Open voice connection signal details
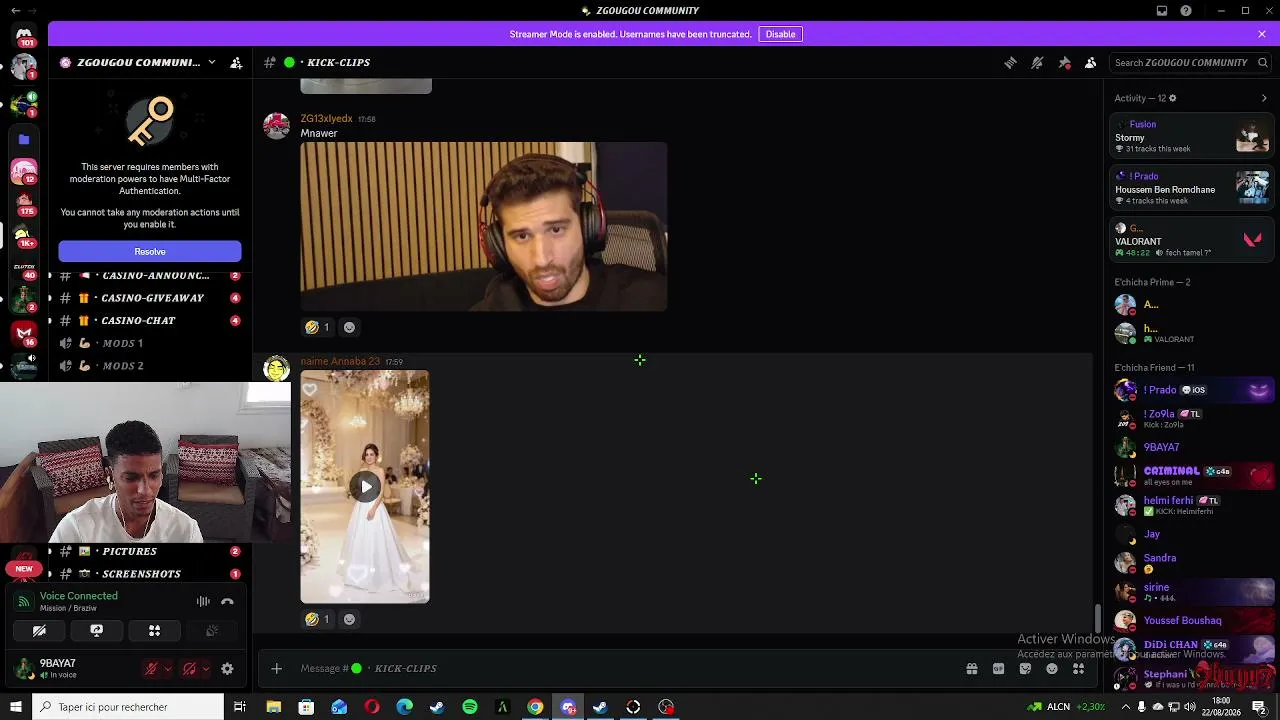Viewport: 1280px width, 720px height. 24,601
